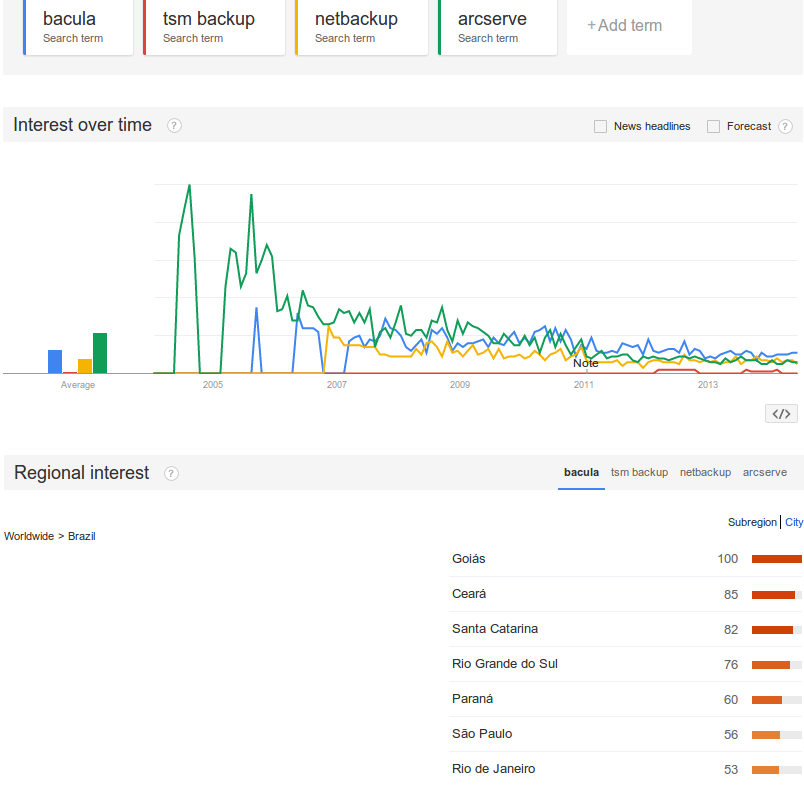Click the Note marker on the chart
This screenshot has height=785, width=804.
[x=586, y=363]
